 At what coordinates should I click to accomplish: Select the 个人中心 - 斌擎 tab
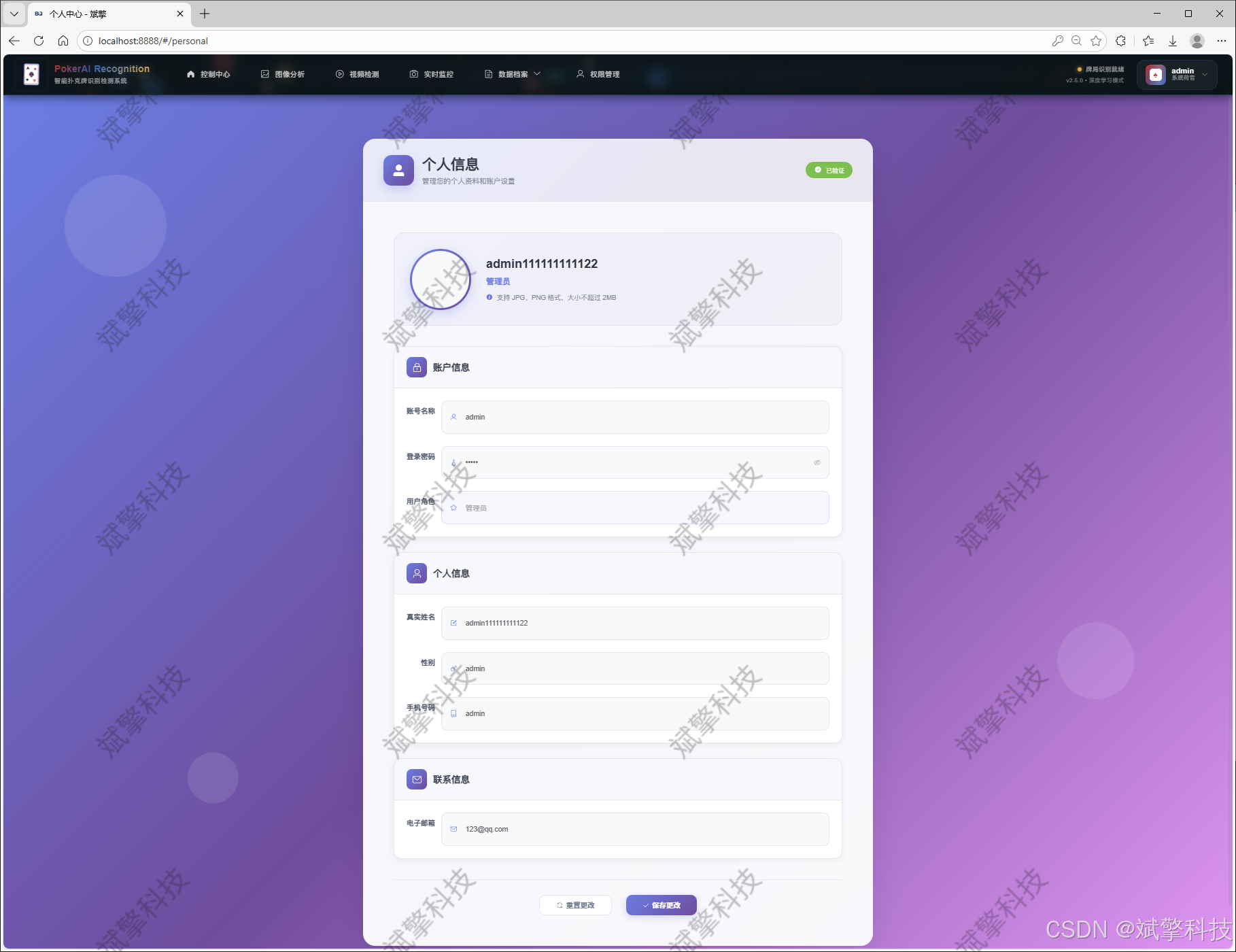[109, 14]
